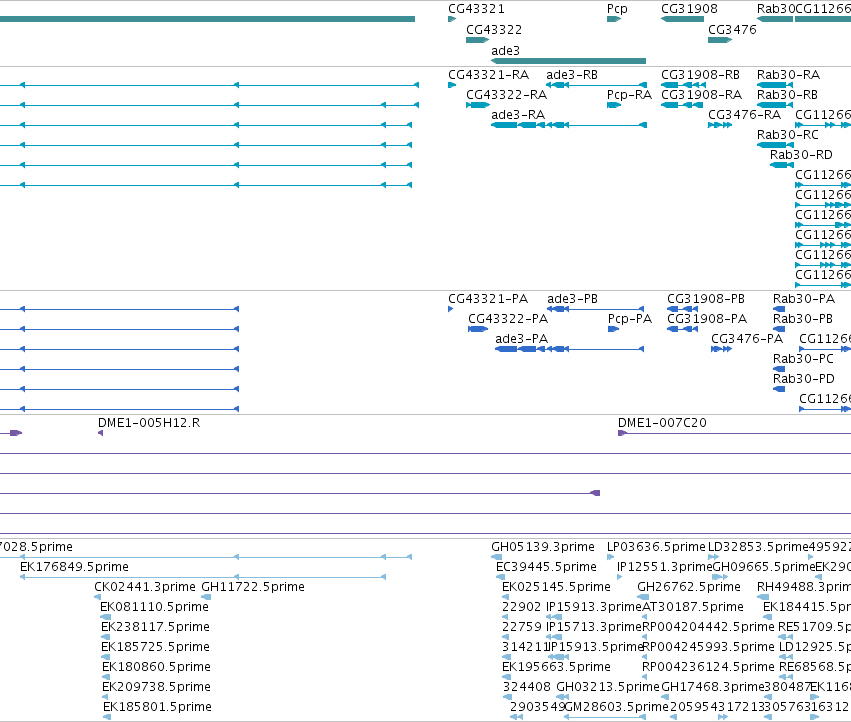
Task: Click the EK176849.5prime EST label
Action: coord(74,567)
